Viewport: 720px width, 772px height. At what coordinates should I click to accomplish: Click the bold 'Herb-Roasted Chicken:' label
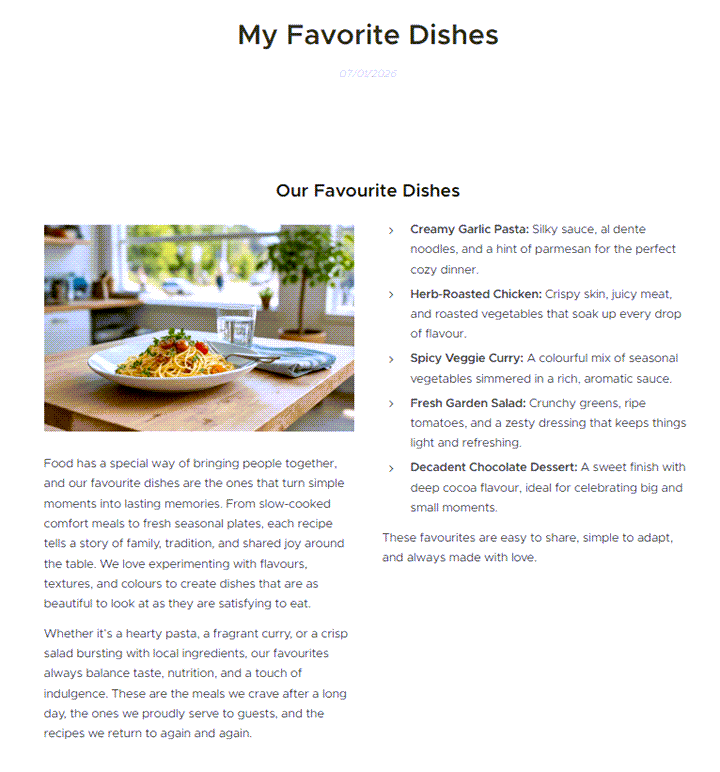coord(476,294)
